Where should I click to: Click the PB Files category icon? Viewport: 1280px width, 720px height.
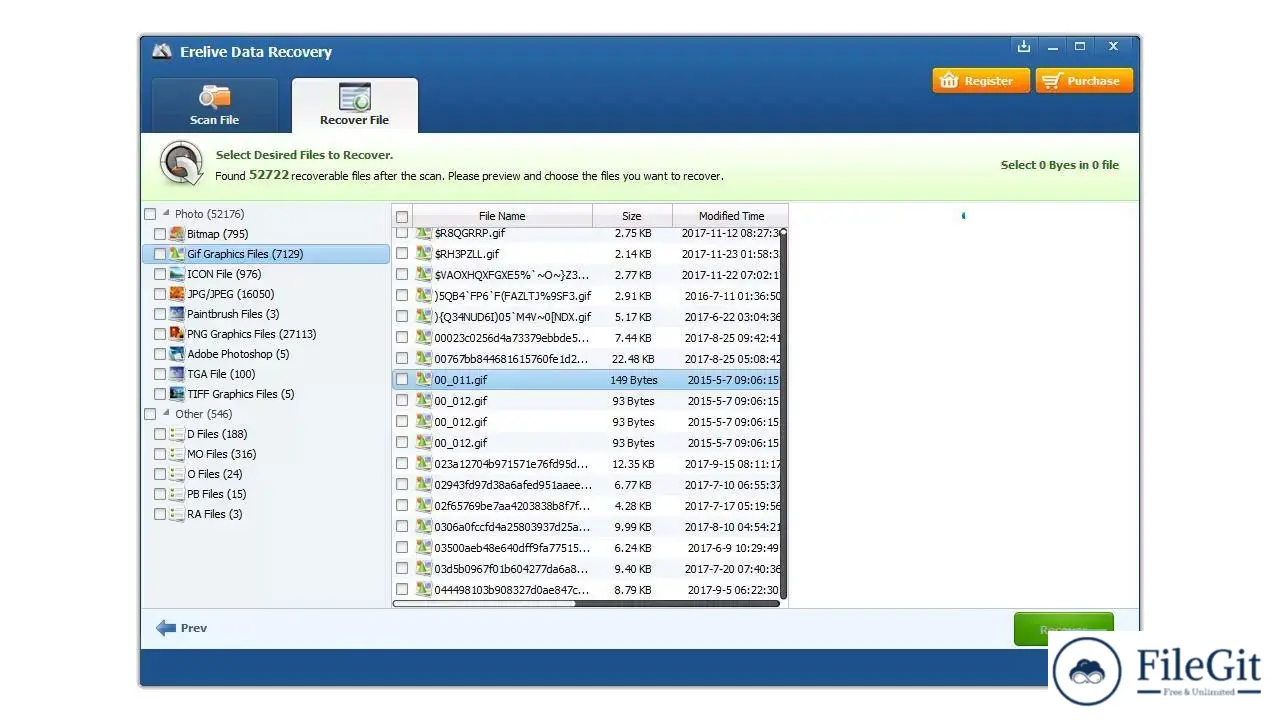(x=177, y=494)
